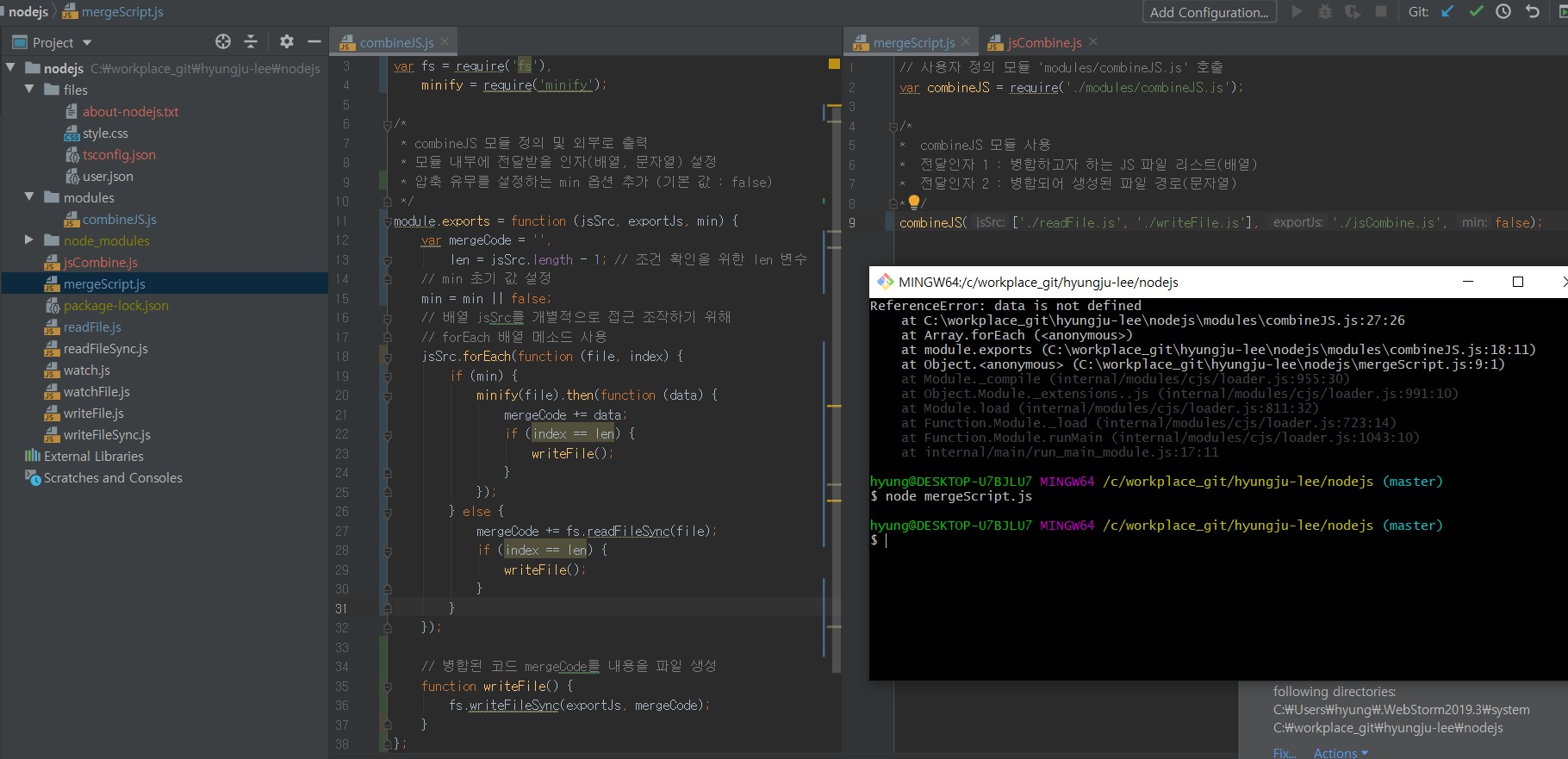This screenshot has height=759, width=1568.
Task: Close the mergeScript.js editor tab
Action: 966,41
